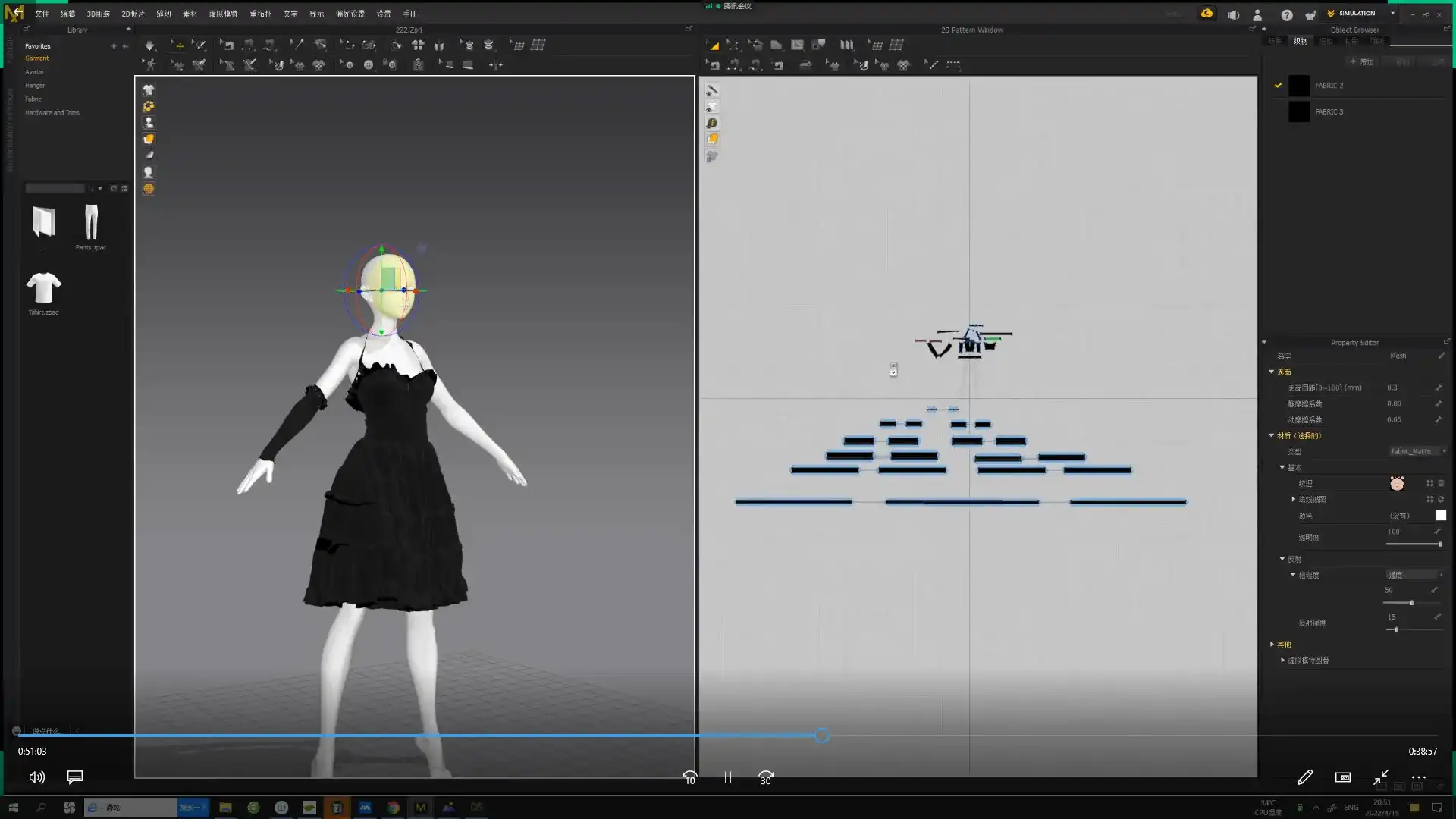Click the avatar display icon in 3D viewport sidebar
Image resolution: width=1456 pixels, height=819 pixels.
click(149, 123)
